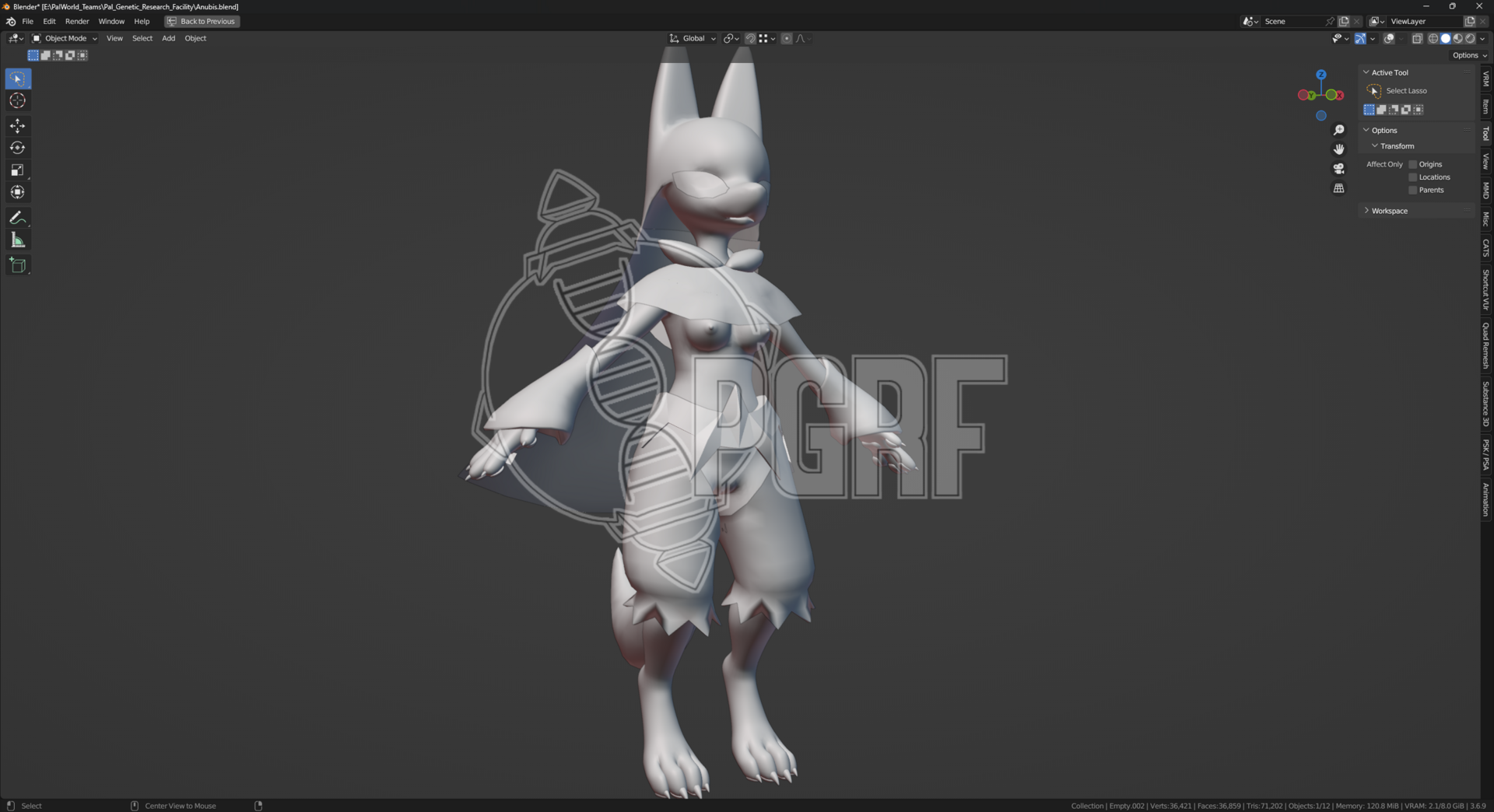Enable Affect Only Origins checkbox
1494x812 pixels.
(x=1413, y=164)
